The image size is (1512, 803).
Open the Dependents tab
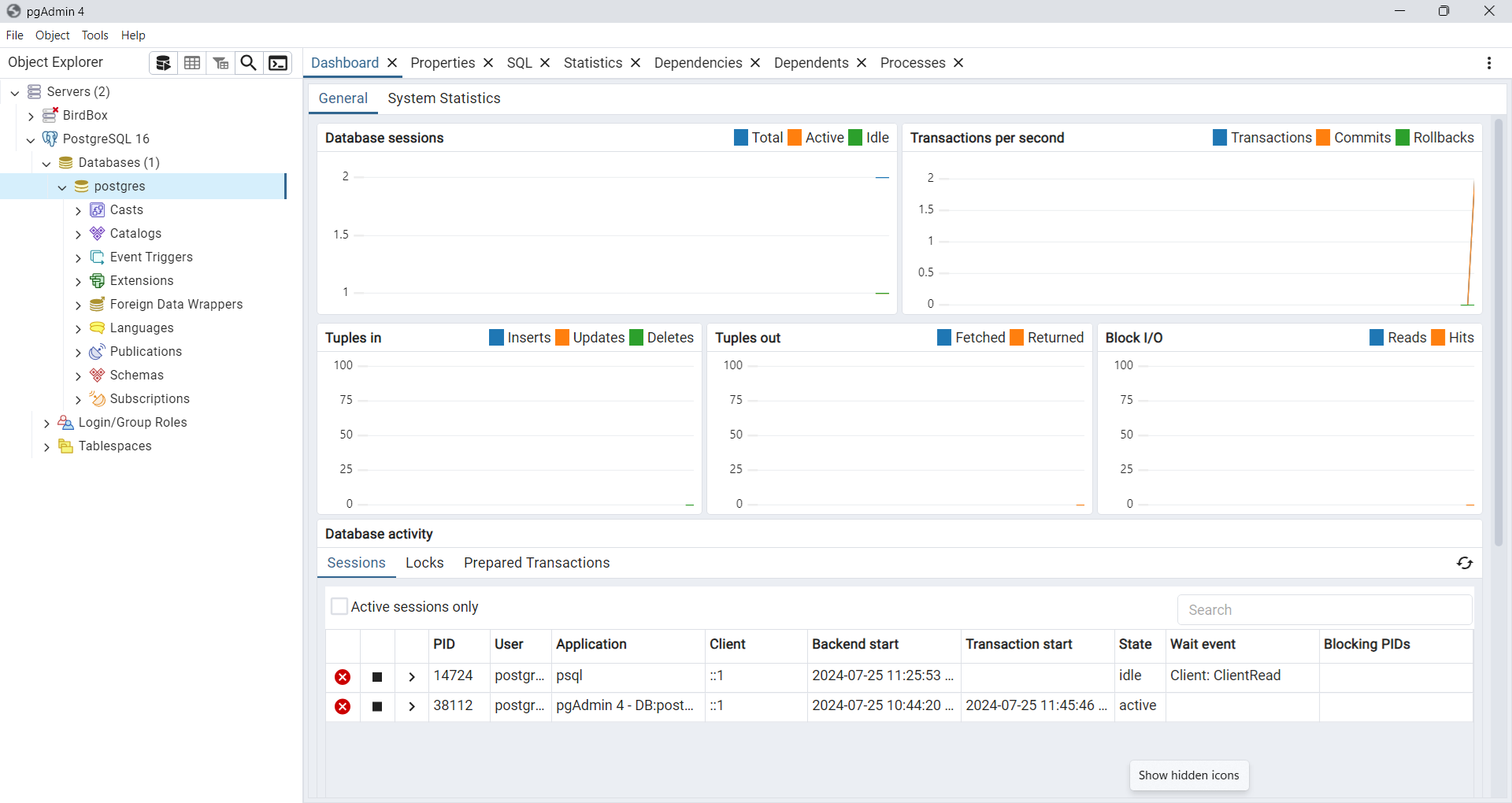811,63
